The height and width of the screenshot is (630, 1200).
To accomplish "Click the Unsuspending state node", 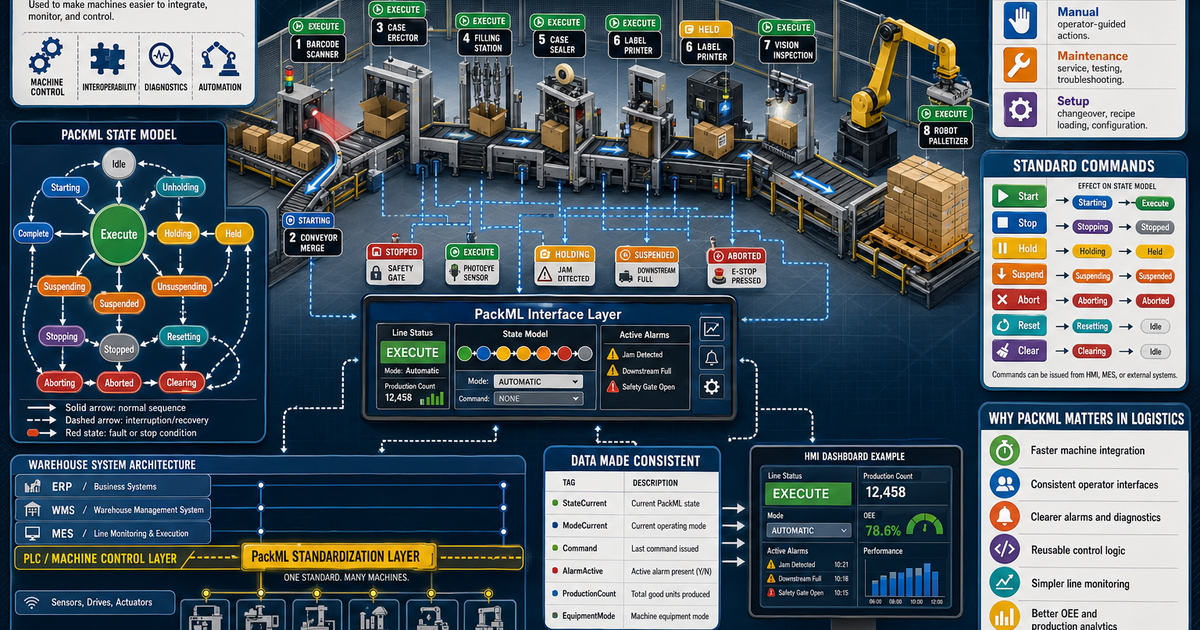I will pos(181,287).
